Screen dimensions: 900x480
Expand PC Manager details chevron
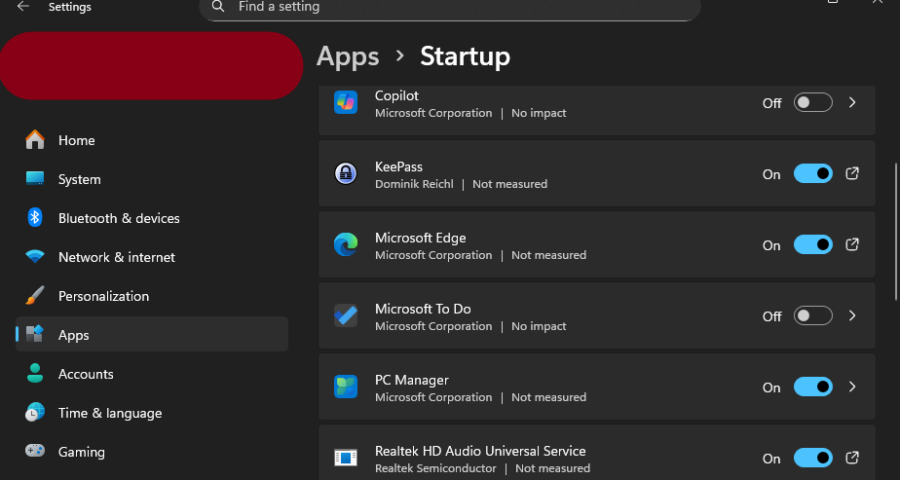point(852,387)
